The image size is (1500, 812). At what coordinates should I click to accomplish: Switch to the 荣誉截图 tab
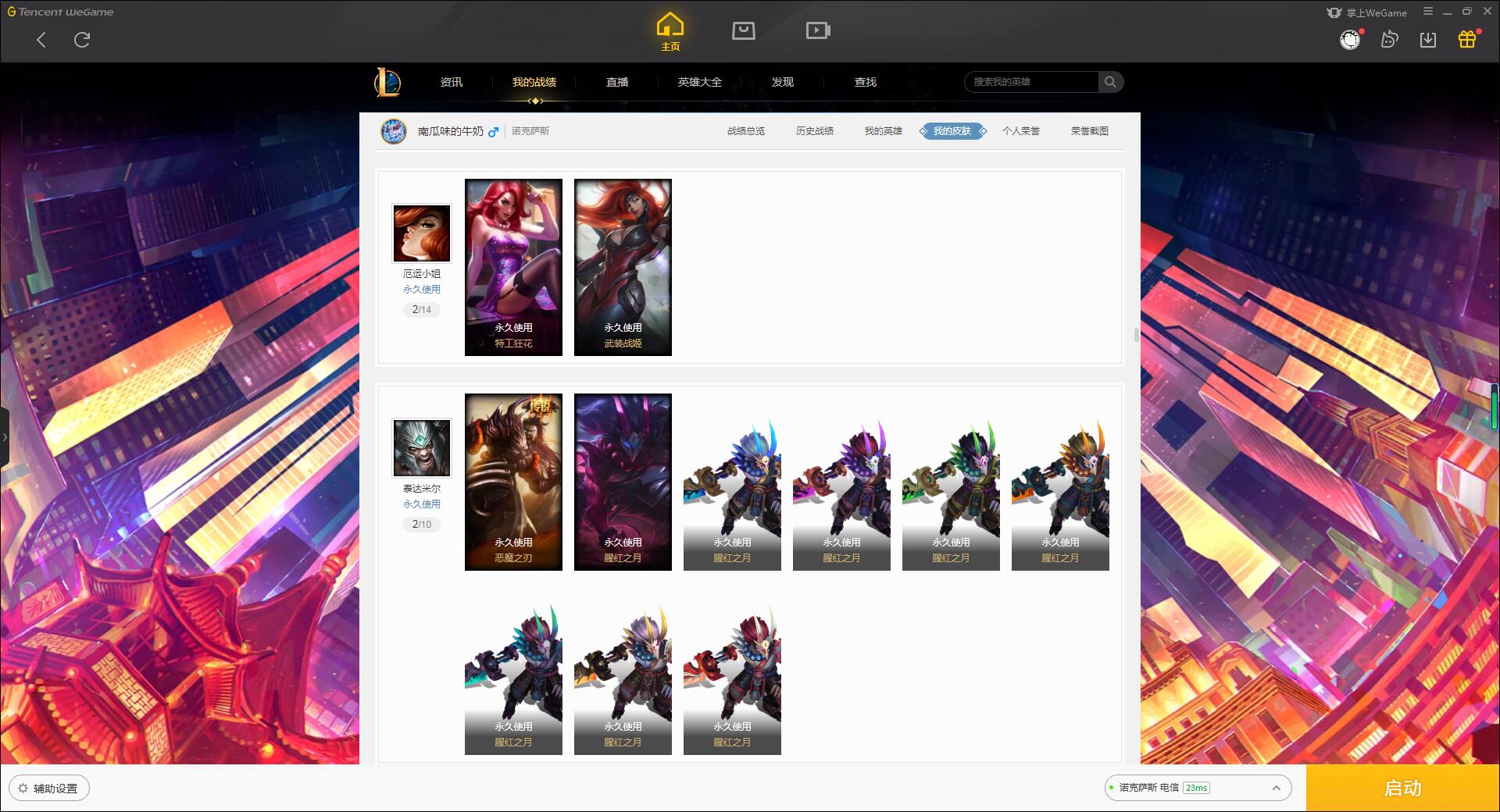pos(1090,131)
